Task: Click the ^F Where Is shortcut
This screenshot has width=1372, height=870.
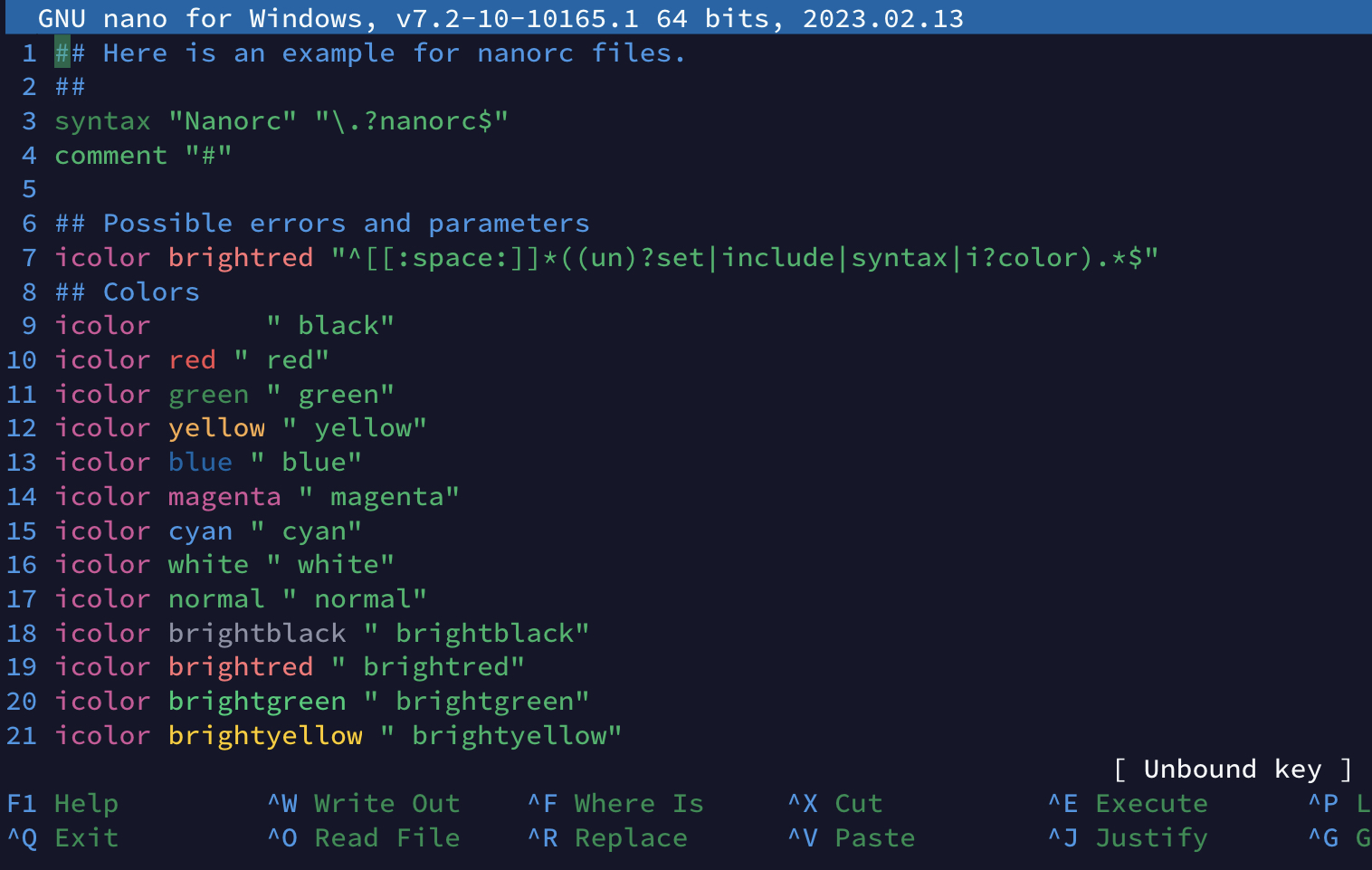Action: 615,803
